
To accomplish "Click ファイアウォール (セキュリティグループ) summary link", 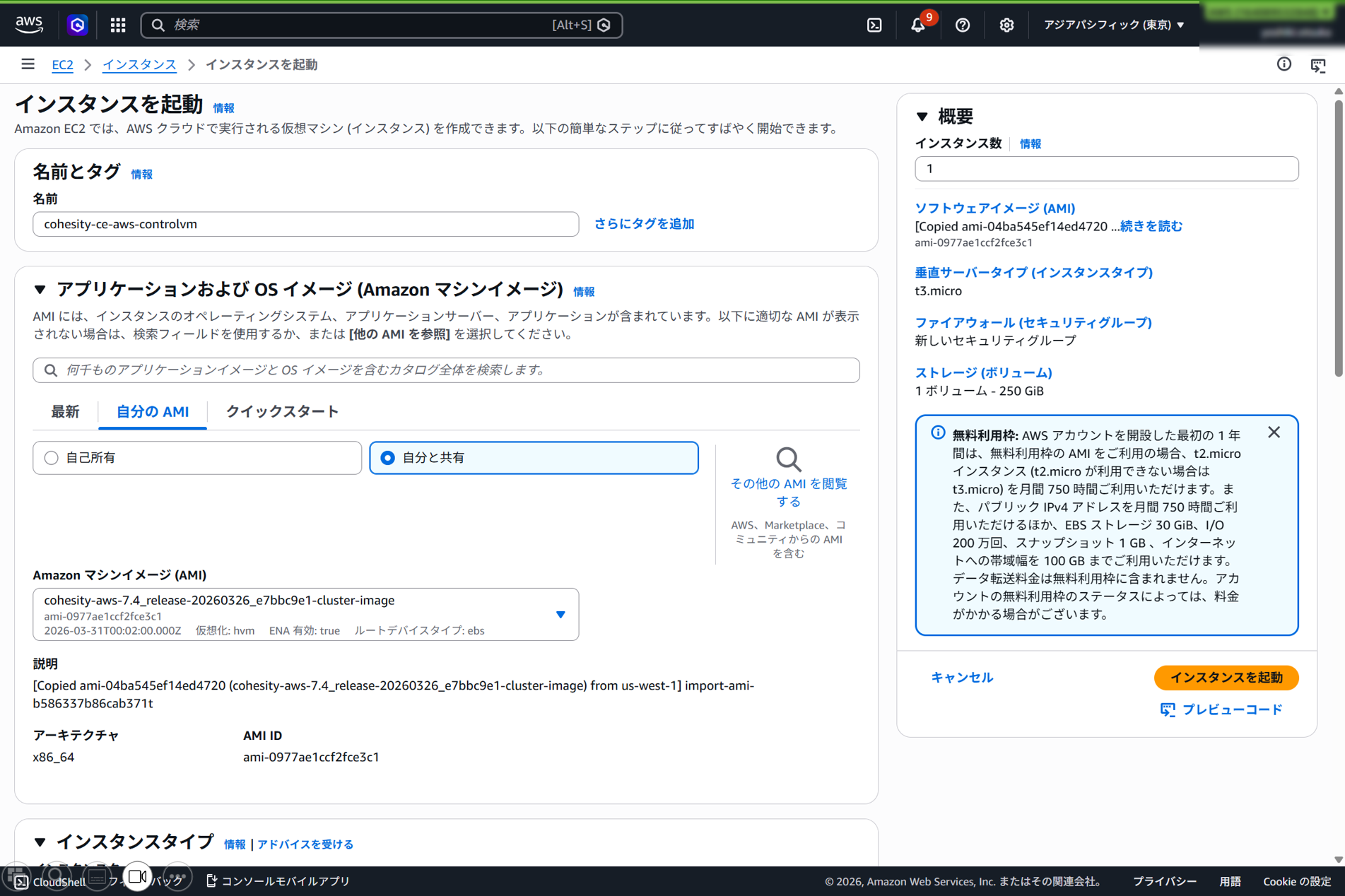I will (1033, 322).
